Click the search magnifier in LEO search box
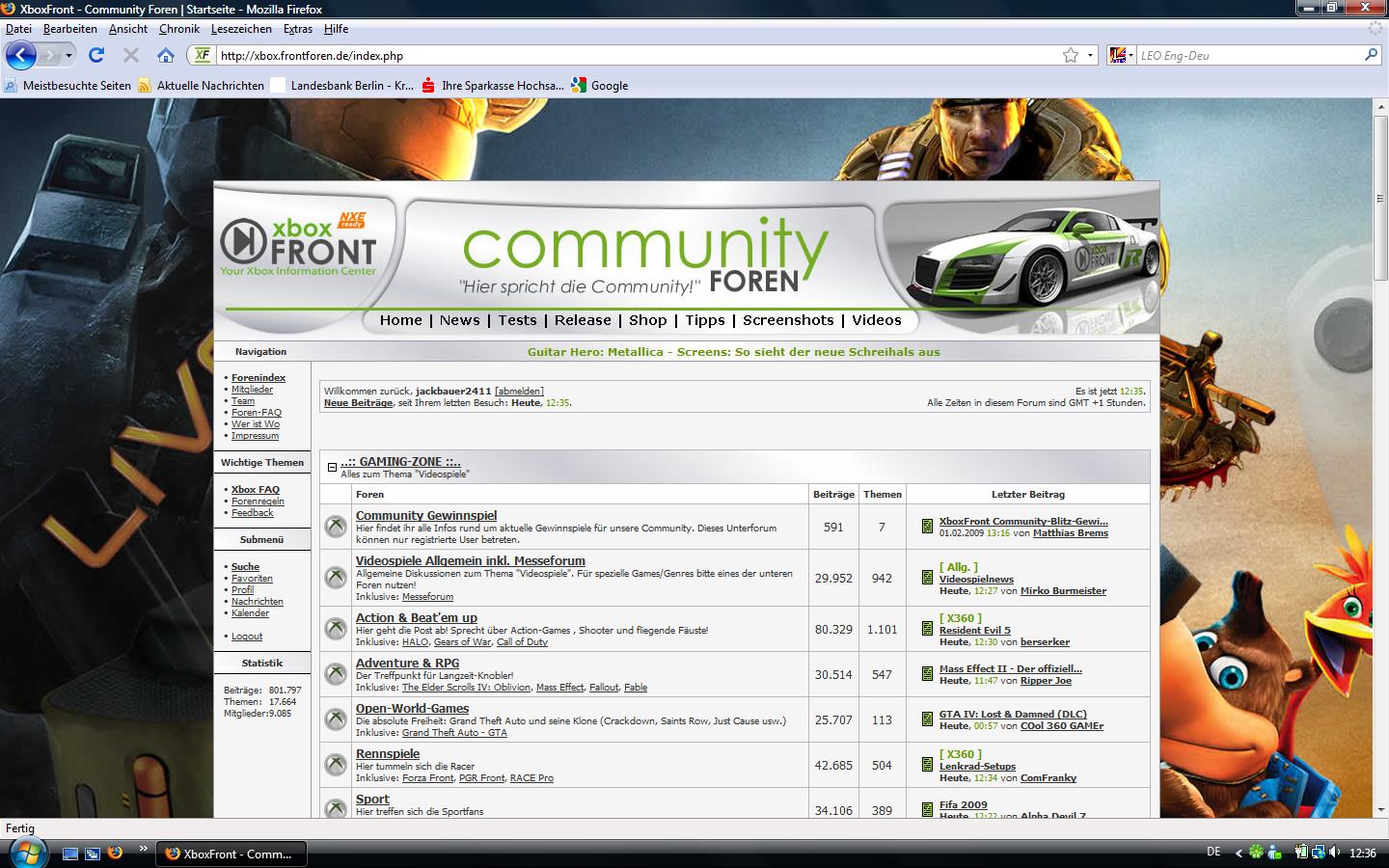 1371,55
